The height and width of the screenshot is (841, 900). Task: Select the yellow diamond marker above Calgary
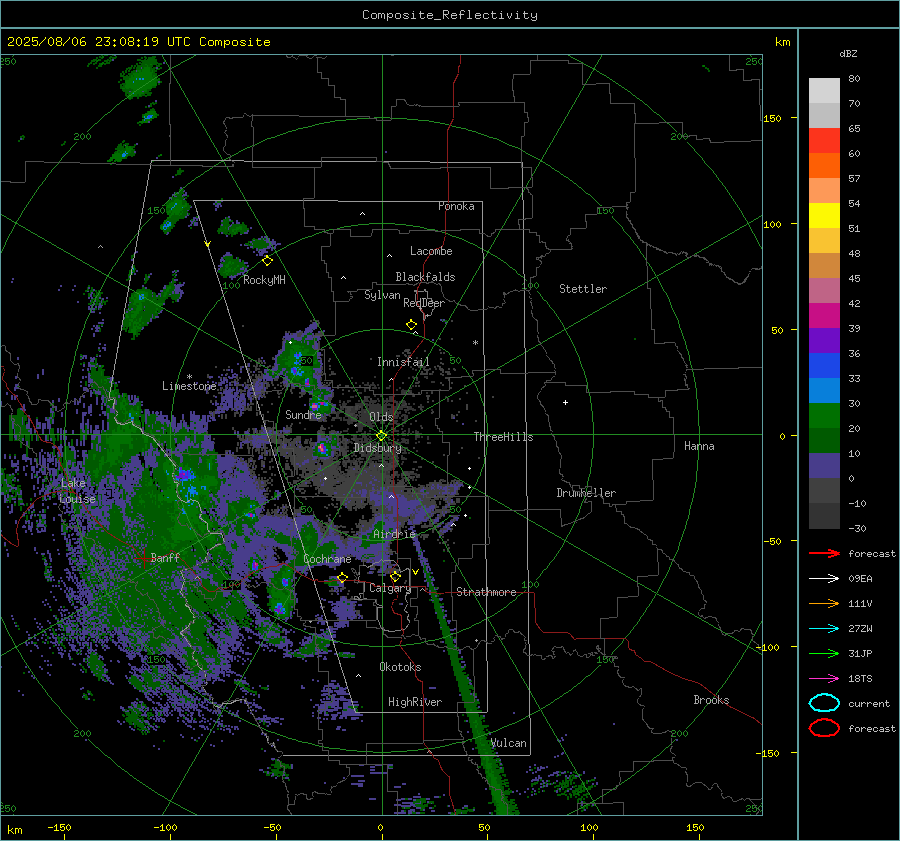(395, 576)
